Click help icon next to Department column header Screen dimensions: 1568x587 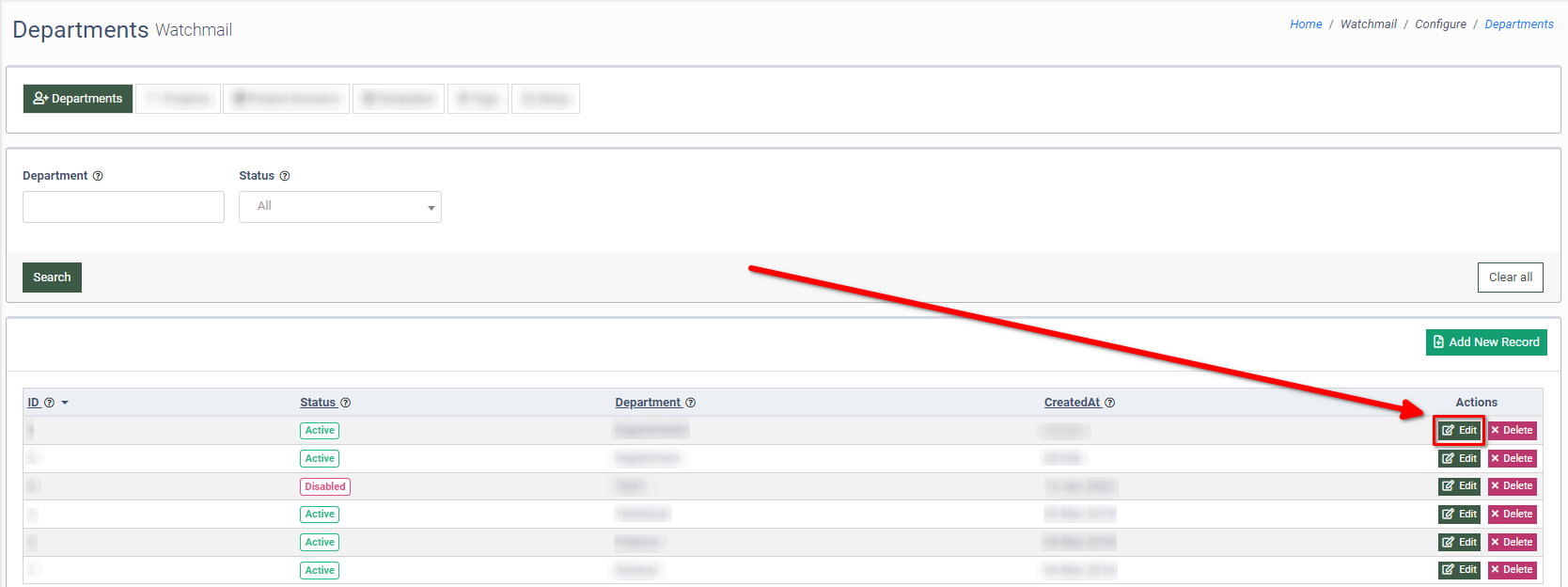[x=690, y=403]
